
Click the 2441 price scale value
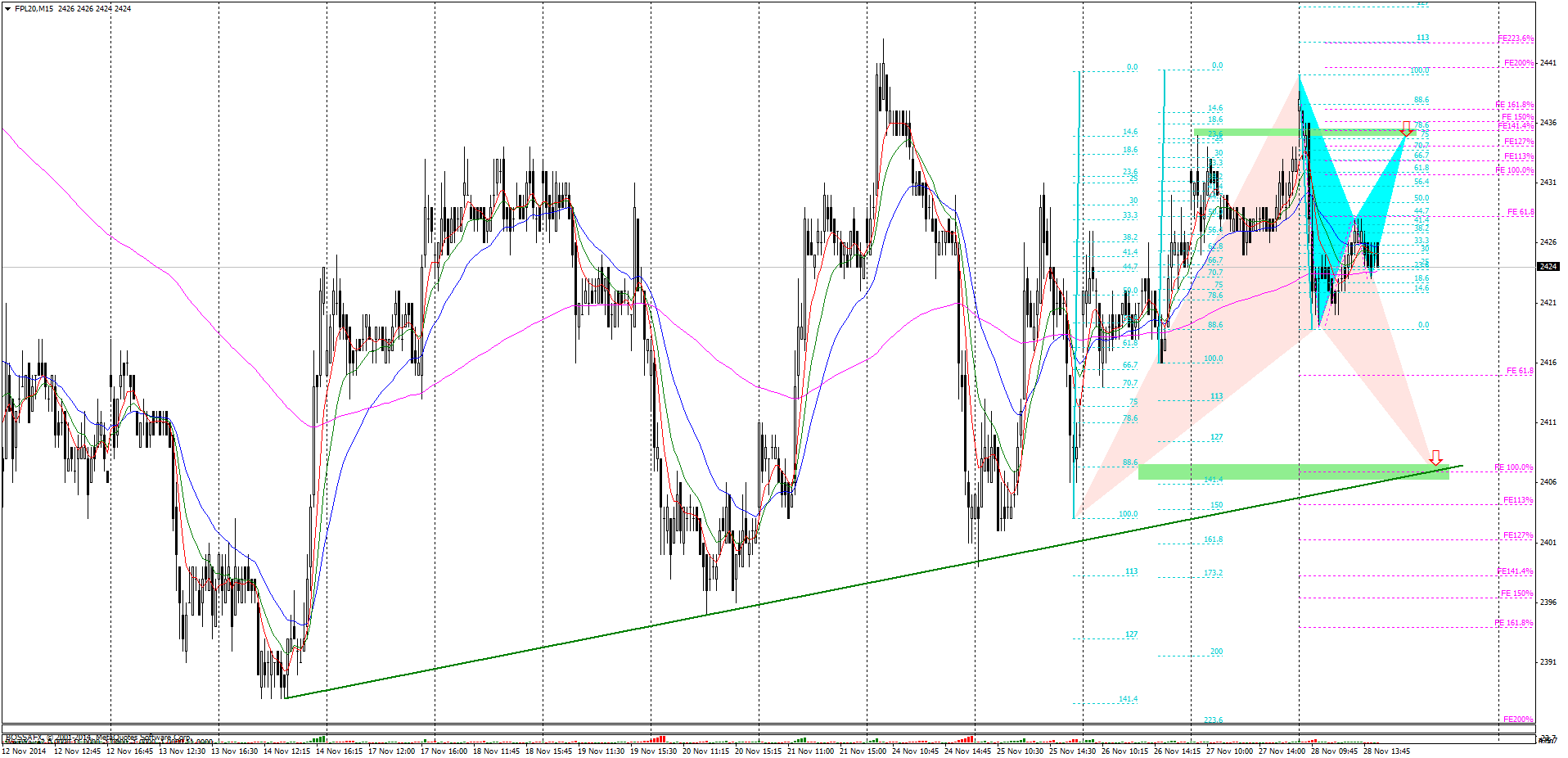pyautogui.click(x=1548, y=63)
